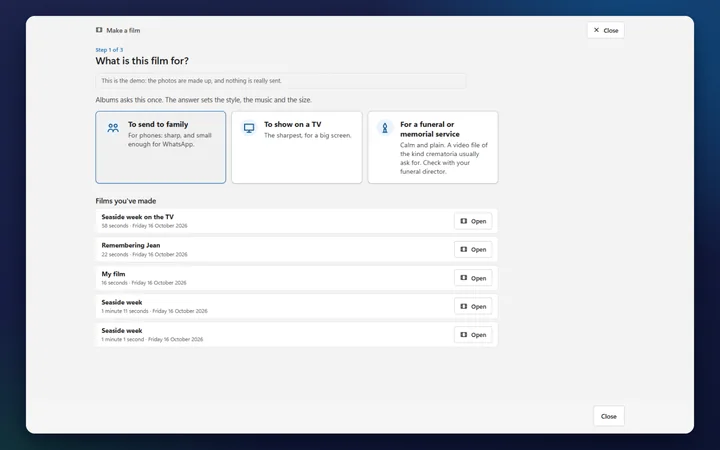Open the Seaside week on the TV film
Screen dimensions: 720x450
473,221
